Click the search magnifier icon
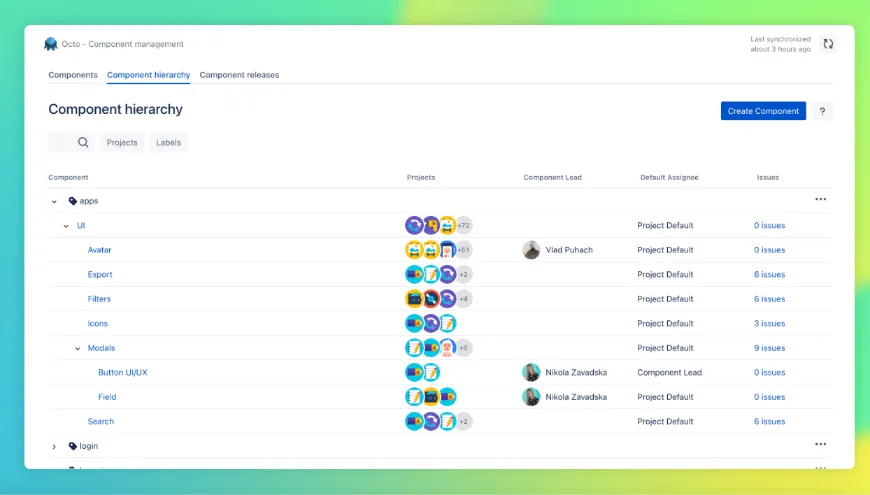 (83, 143)
